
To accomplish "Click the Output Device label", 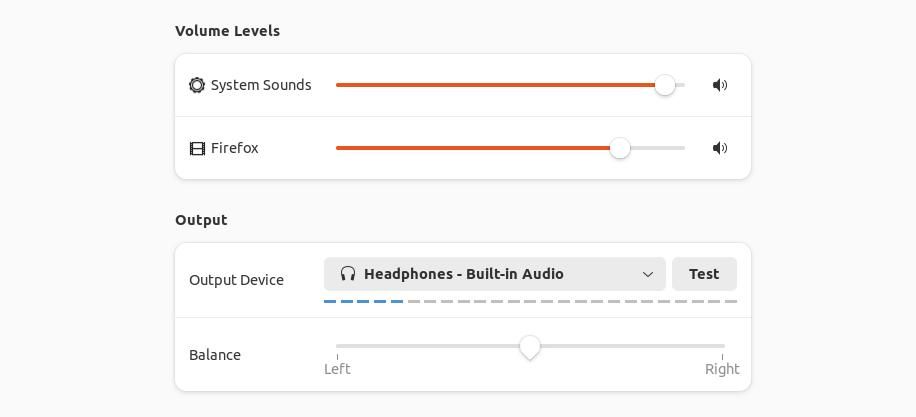I will click(x=236, y=280).
